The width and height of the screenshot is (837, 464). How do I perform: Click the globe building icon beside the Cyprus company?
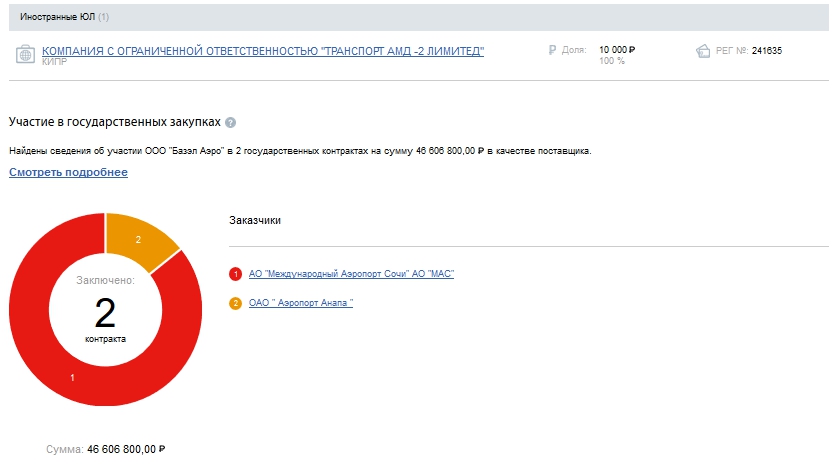(25, 54)
